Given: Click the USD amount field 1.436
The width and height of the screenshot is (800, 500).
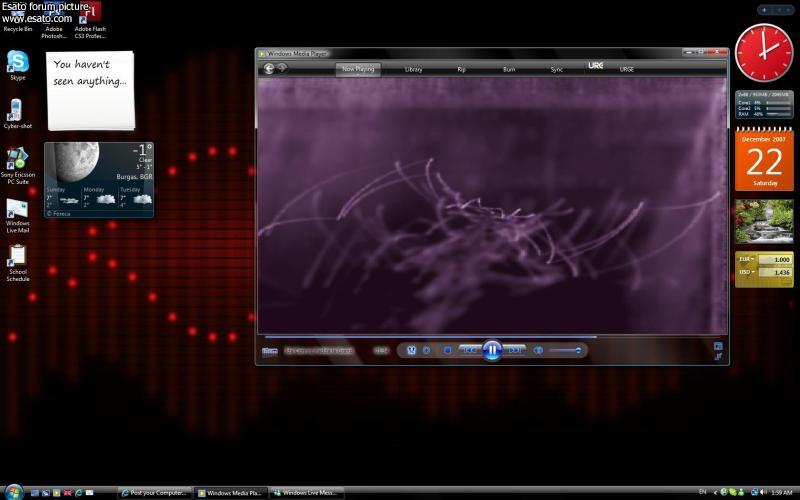Looking at the screenshot, I should (x=774, y=272).
